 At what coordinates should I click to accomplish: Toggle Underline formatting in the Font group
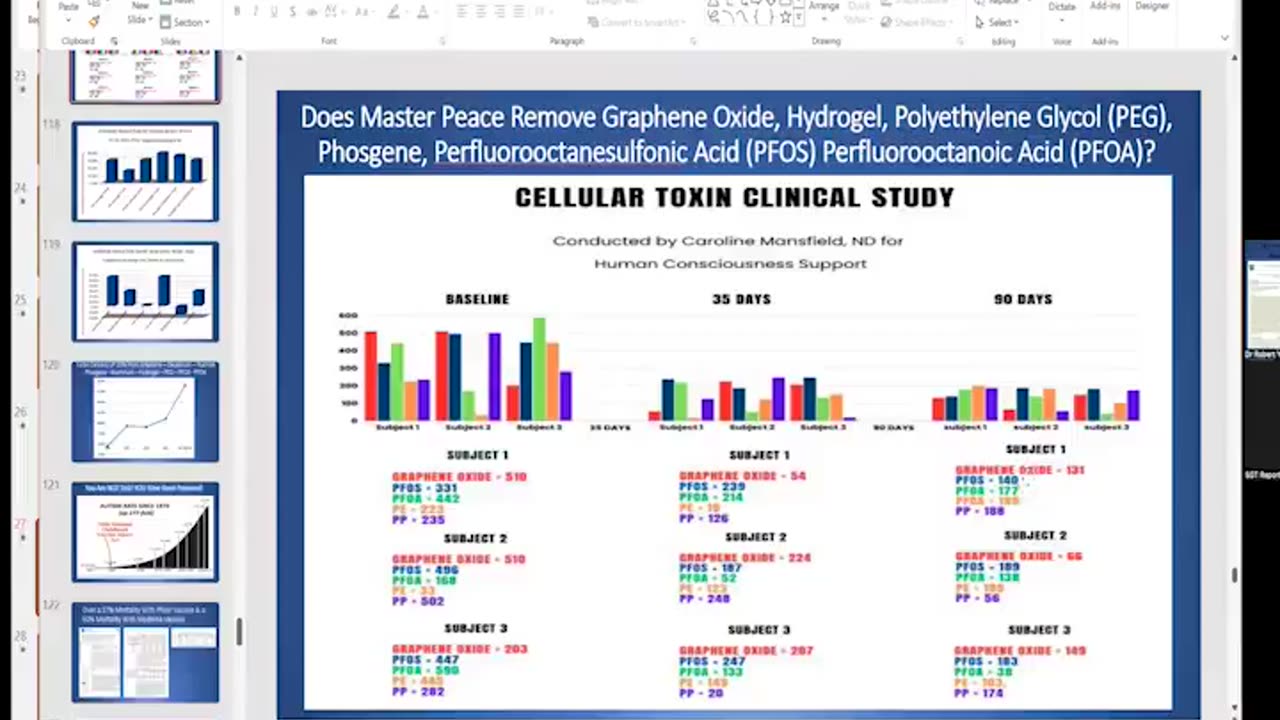point(273,12)
